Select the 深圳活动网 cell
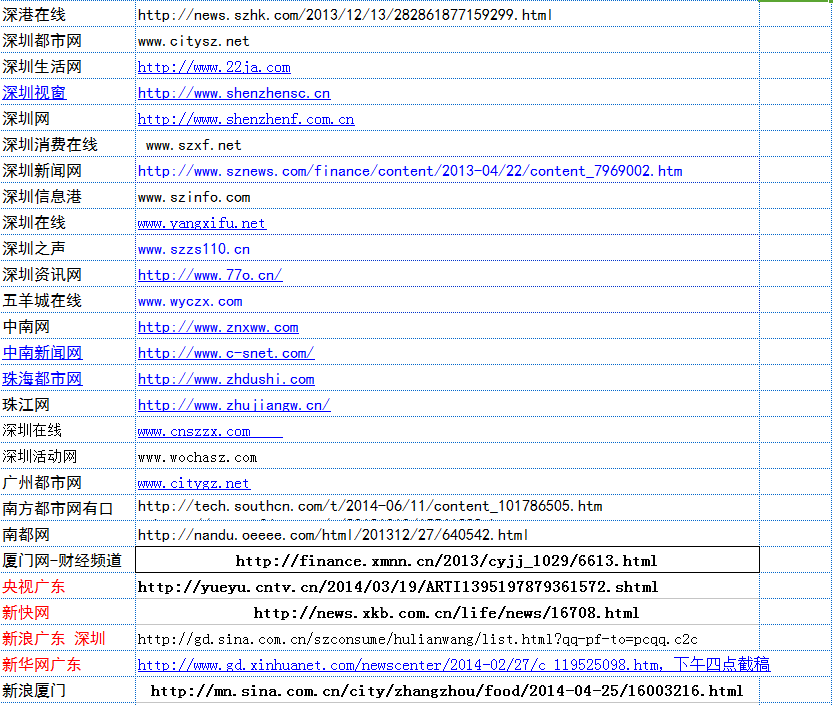The image size is (833, 705). click(68, 457)
